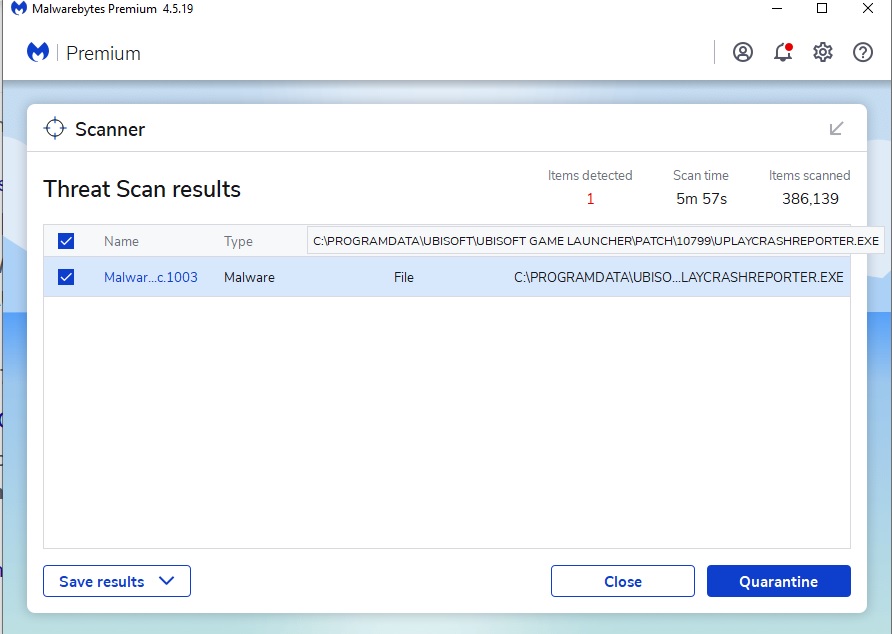Screen dimensions: 892x634
Task: Click the Items scanned value 386,139
Action: pyautogui.click(x=810, y=199)
